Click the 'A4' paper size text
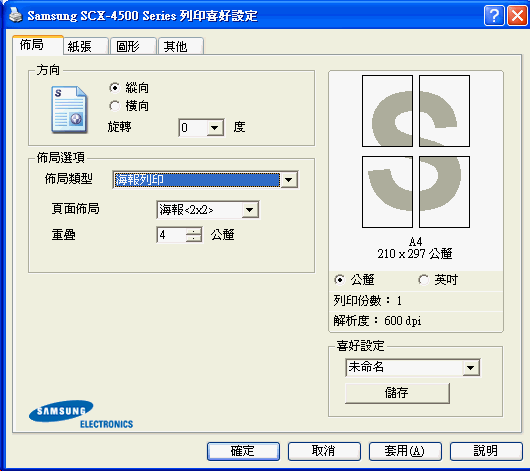Screen dimensions: 530x471 [415, 242]
